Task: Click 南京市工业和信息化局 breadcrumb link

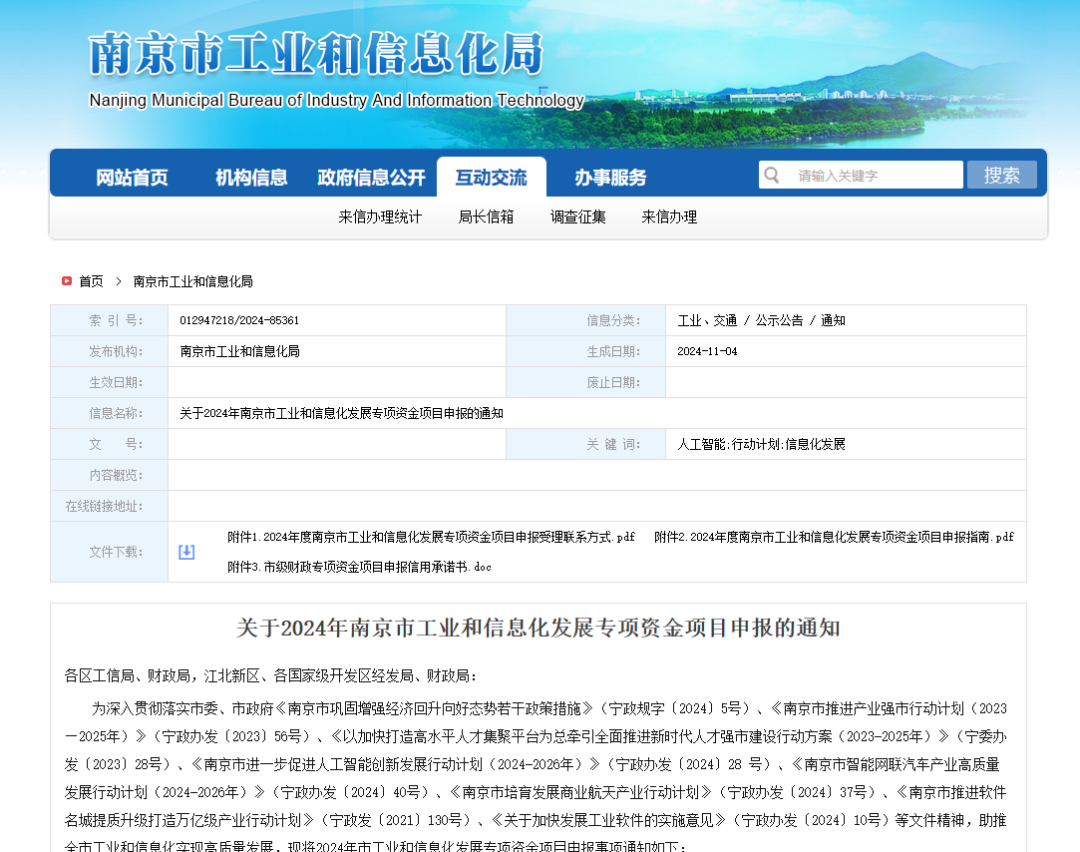Action: click(x=193, y=281)
